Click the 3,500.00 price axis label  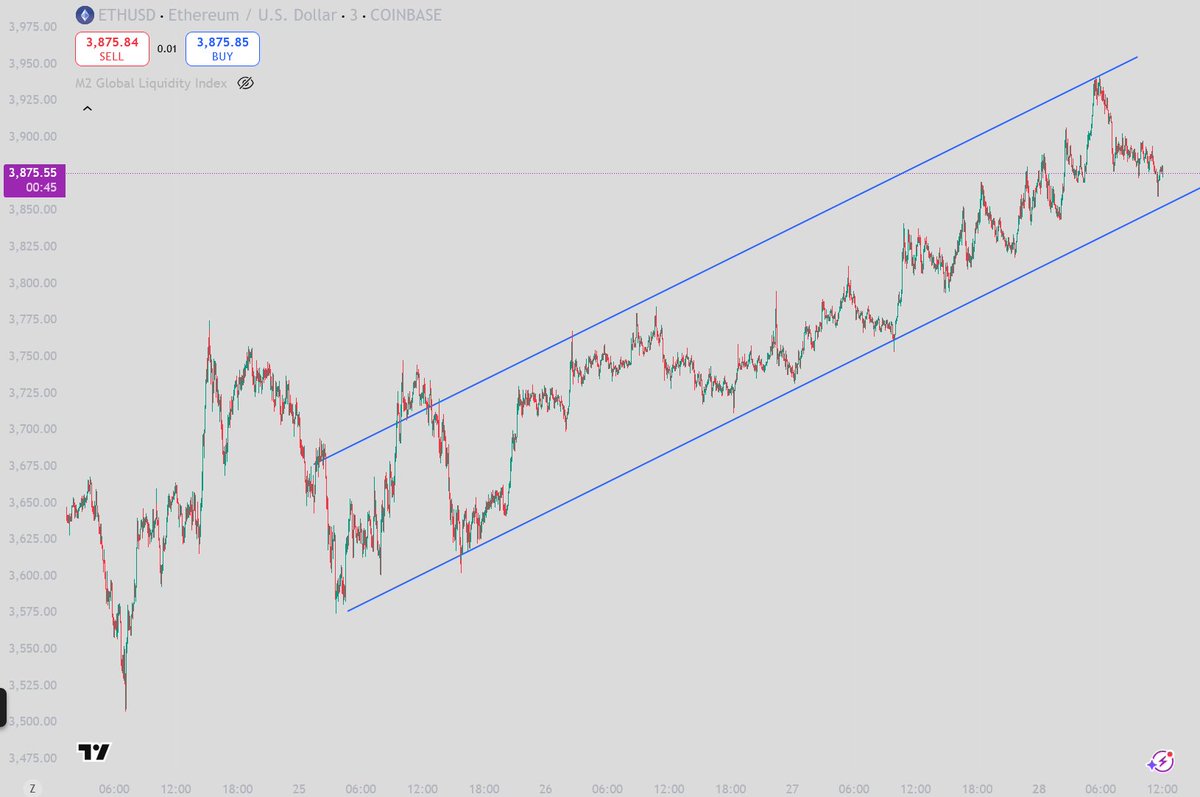click(x=32, y=721)
